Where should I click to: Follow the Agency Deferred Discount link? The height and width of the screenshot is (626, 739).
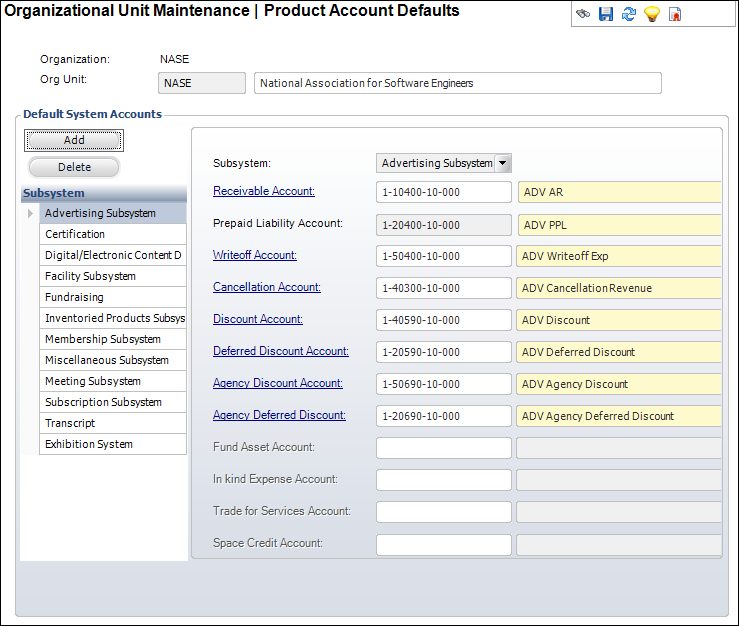pos(279,415)
